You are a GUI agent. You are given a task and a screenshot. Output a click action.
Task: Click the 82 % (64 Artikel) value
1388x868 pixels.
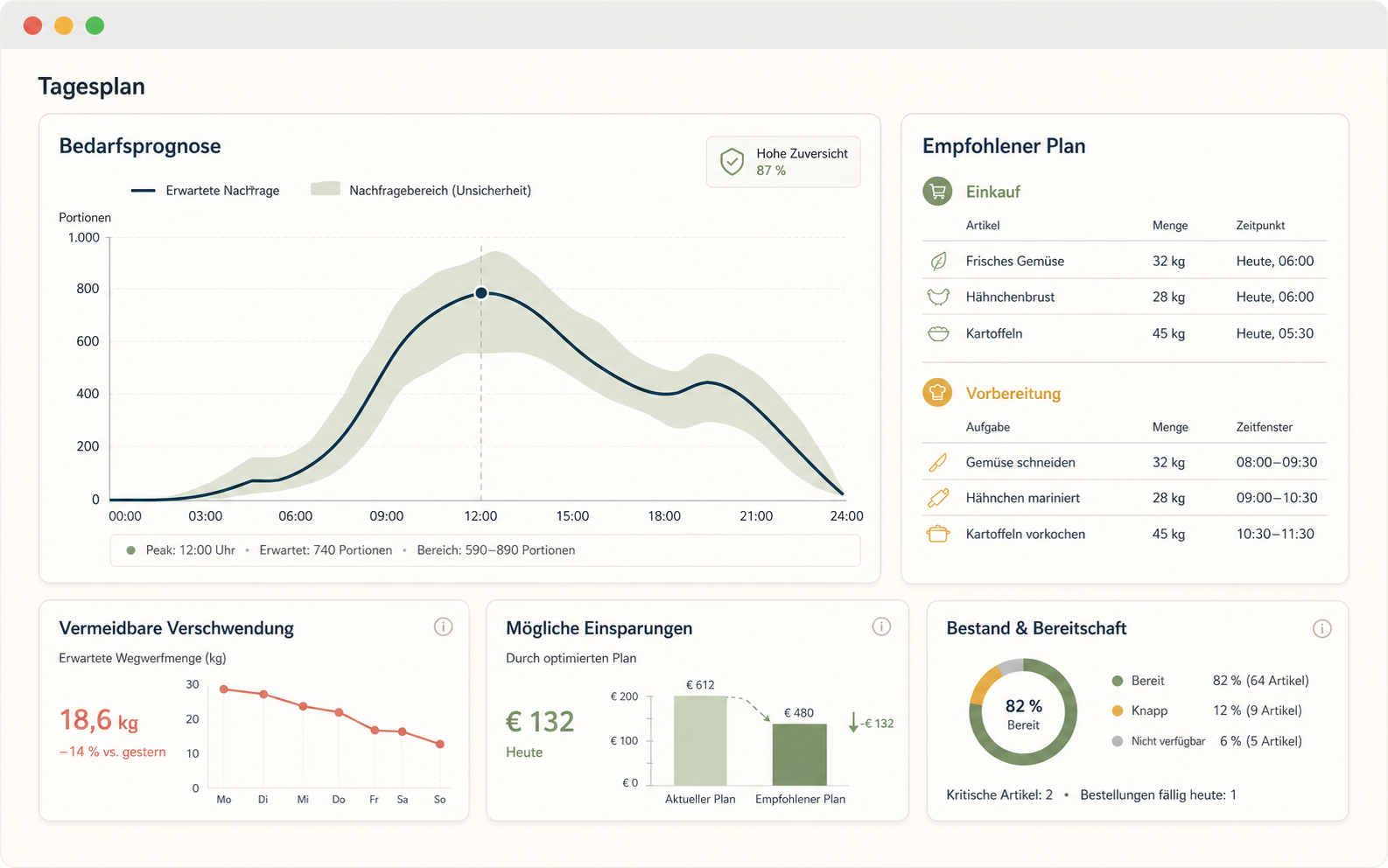1261,681
